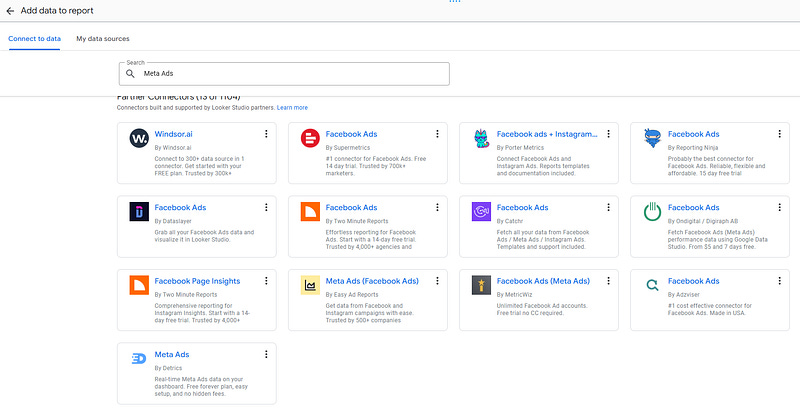Open the Windsor.ai connector title

tap(173, 134)
